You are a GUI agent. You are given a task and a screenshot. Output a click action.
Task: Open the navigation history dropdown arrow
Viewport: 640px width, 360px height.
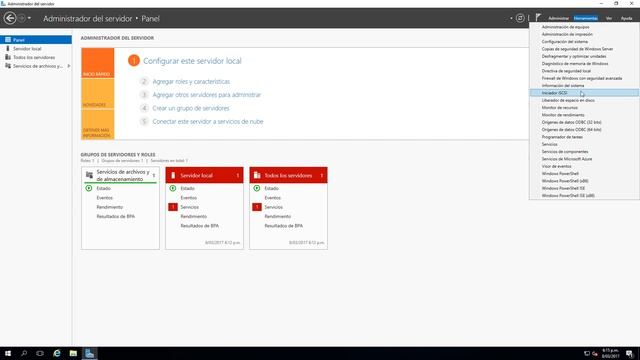[29, 18]
